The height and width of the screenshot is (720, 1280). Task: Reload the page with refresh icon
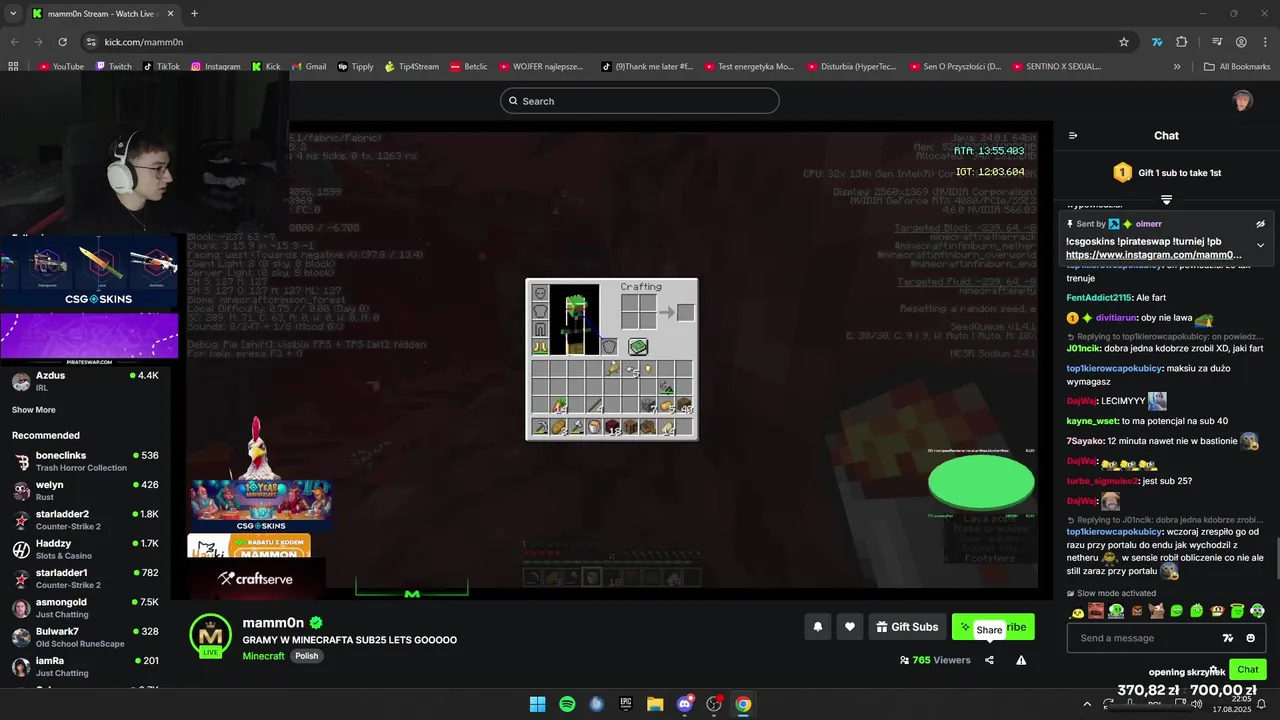[x=62, y=42]
